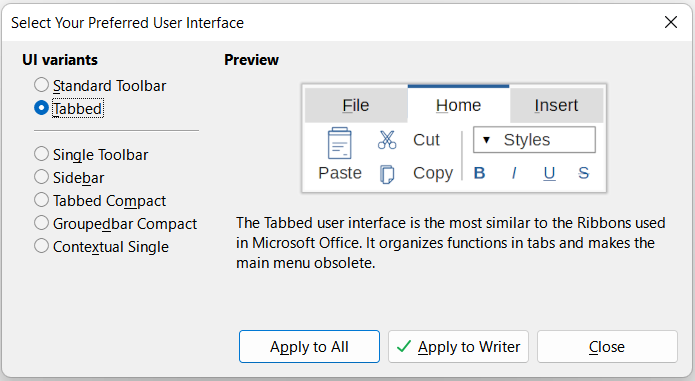Click the Apply to All button
695x381 pixels.
(309, 346)
